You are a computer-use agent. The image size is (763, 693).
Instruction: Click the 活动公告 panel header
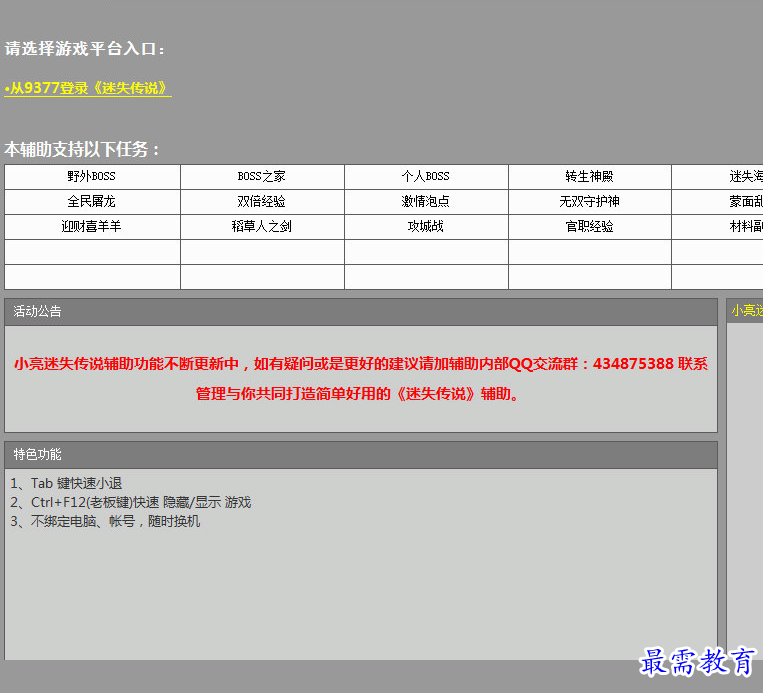pyautogui.click(x=361, y=312)
